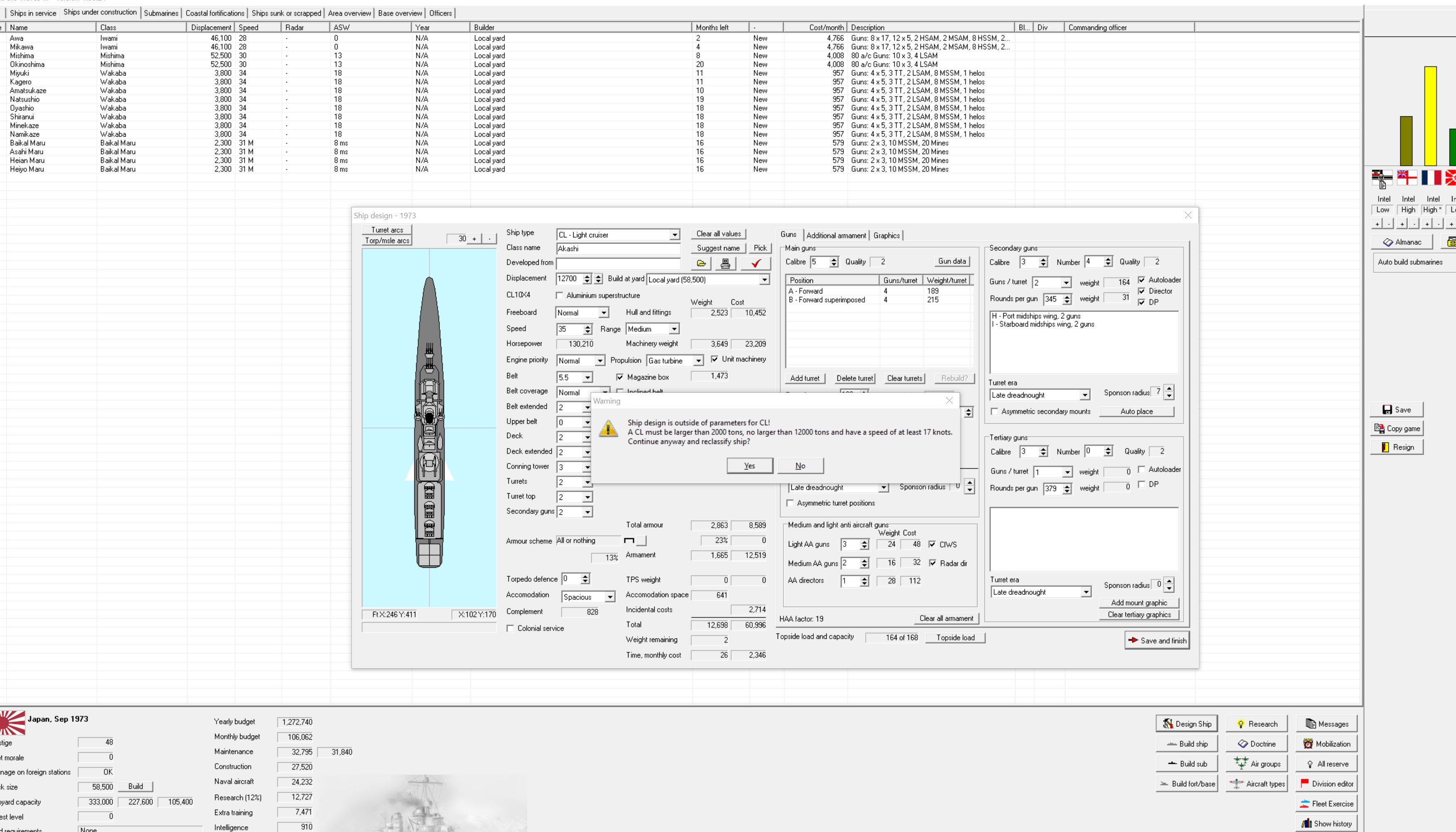Toggle Aluminium superstructure checkbox
The height and width of the screenshot is (832, 1456).
point(559,295)
